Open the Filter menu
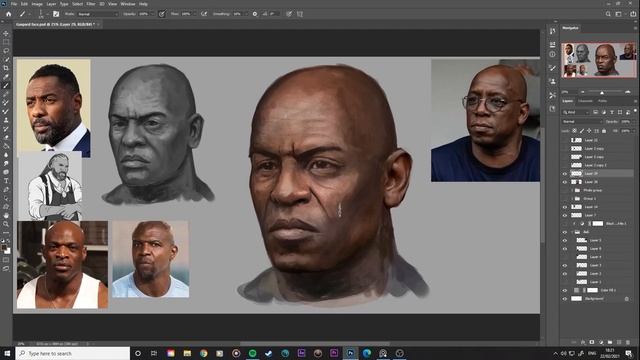 coord(91,4)
